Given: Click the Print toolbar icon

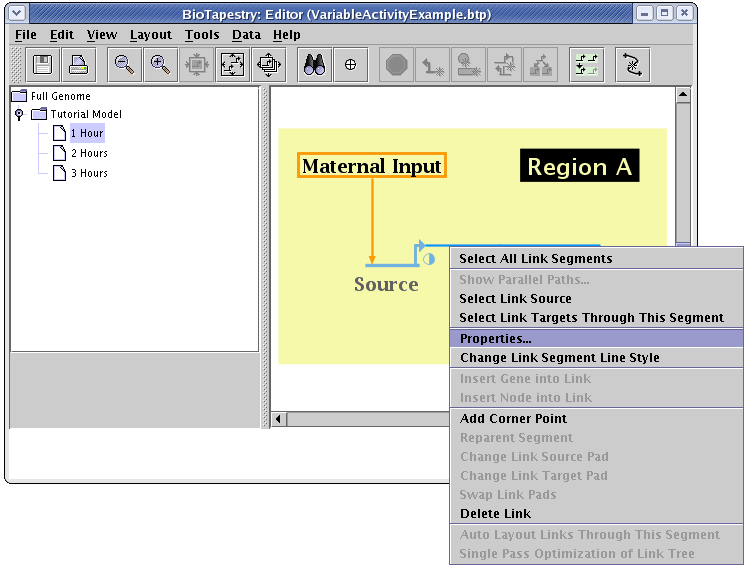Looking at the screenshot, I should 78,65.
